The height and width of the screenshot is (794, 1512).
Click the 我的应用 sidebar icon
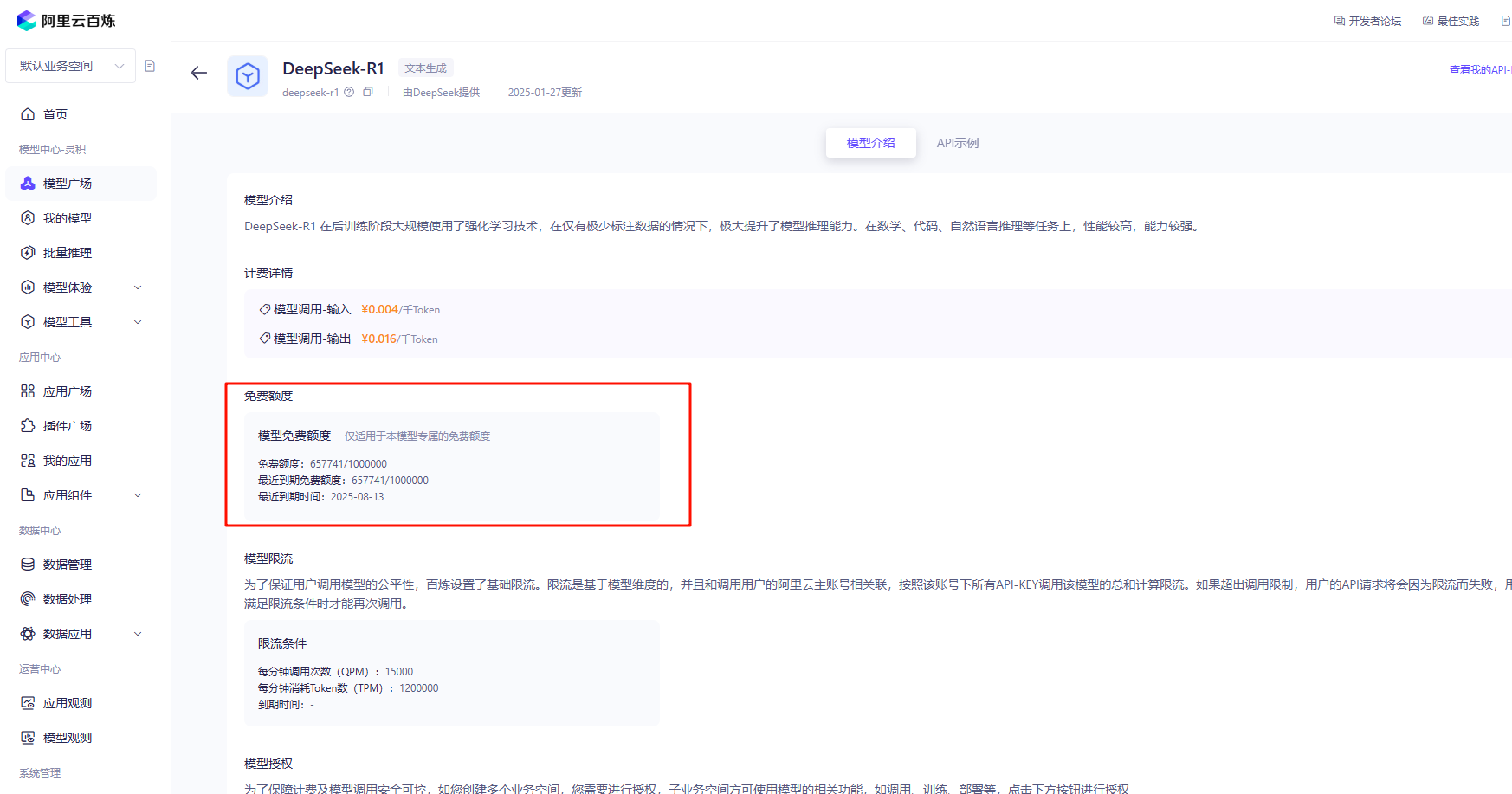(x=28, y=461)
